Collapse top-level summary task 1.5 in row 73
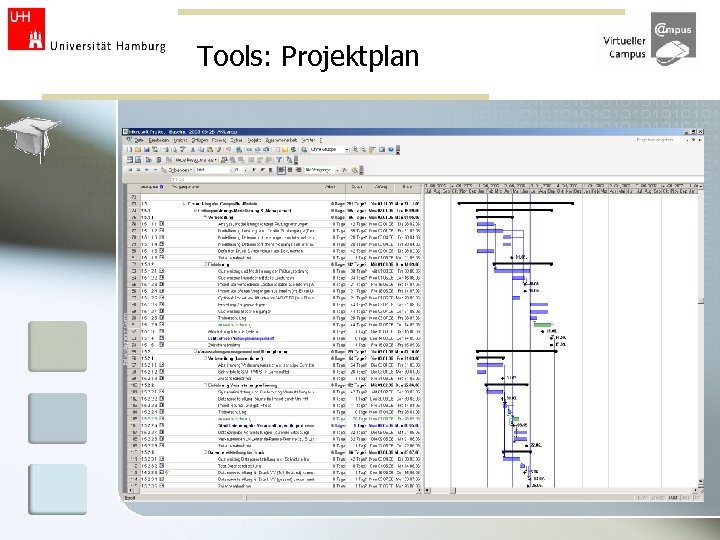 [x=185, y=203]
